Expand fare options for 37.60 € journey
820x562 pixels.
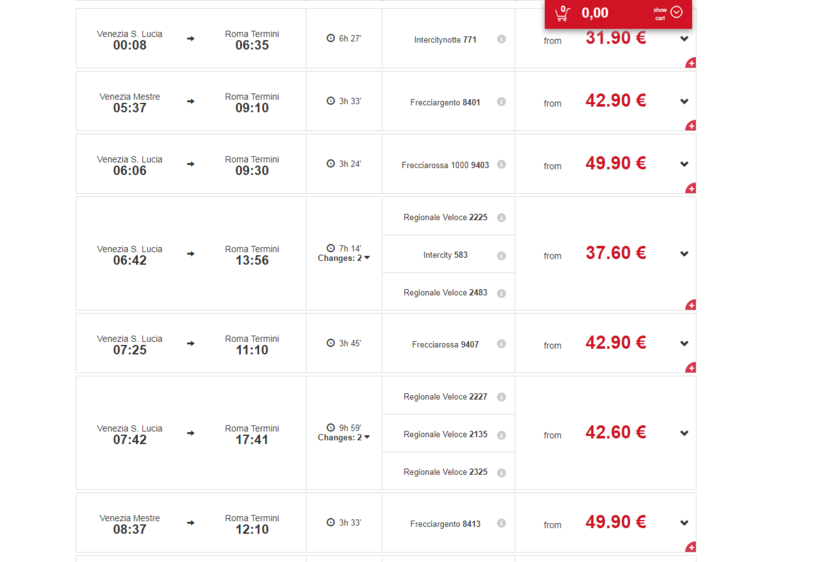pos(684,254)
